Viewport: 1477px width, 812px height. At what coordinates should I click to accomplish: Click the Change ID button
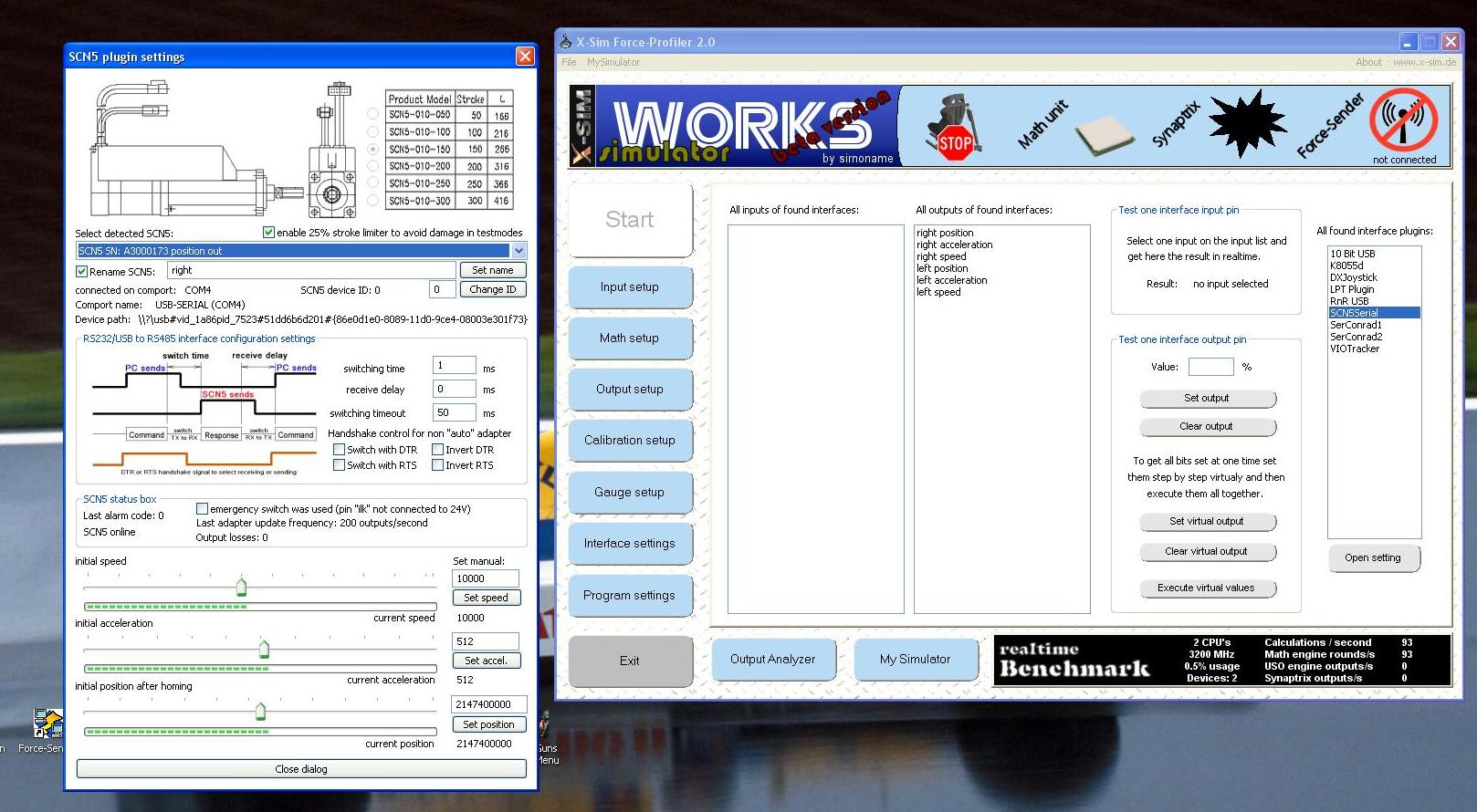[x=493, y=289]
